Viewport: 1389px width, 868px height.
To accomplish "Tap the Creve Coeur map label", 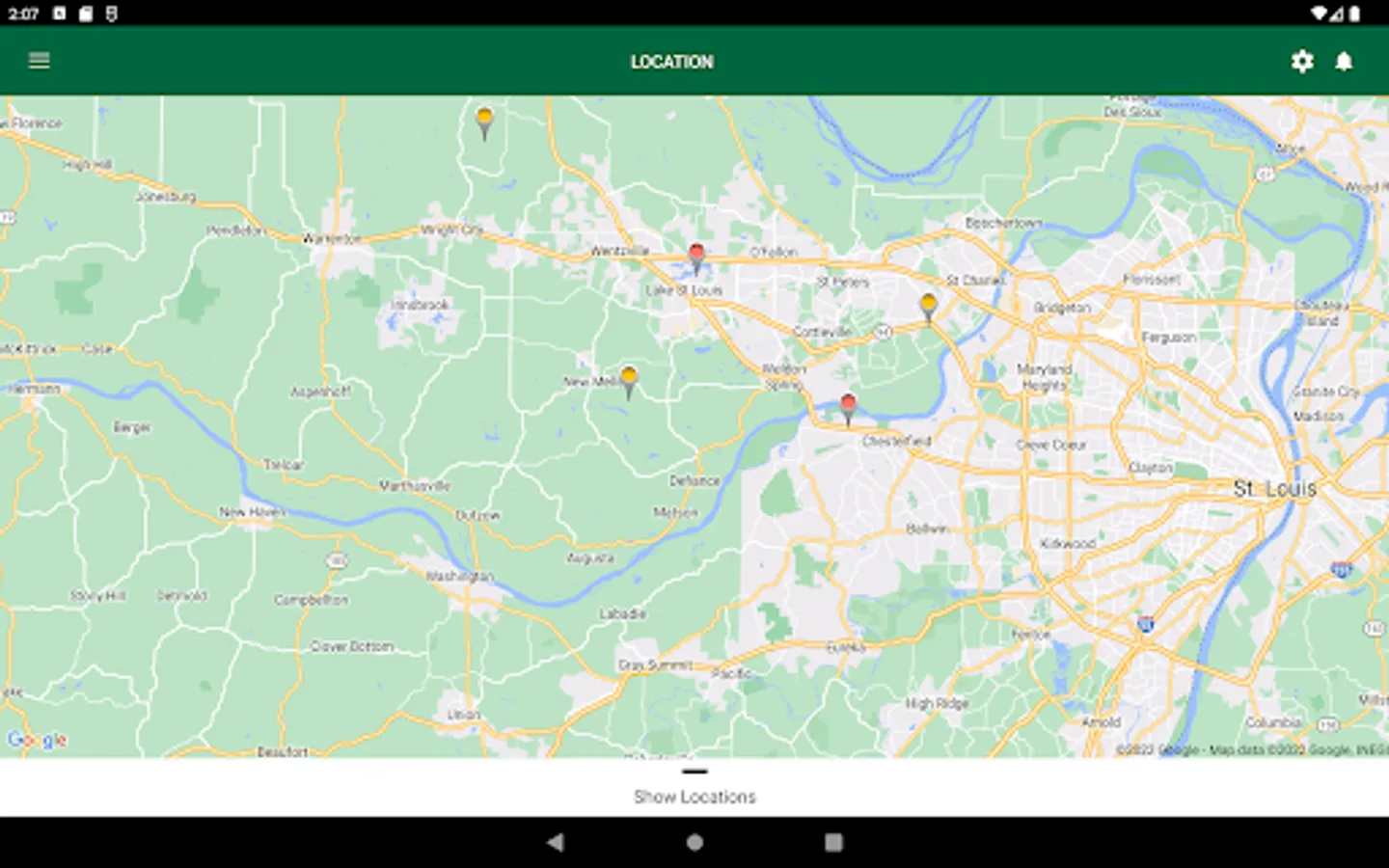I will (1051, 445).
